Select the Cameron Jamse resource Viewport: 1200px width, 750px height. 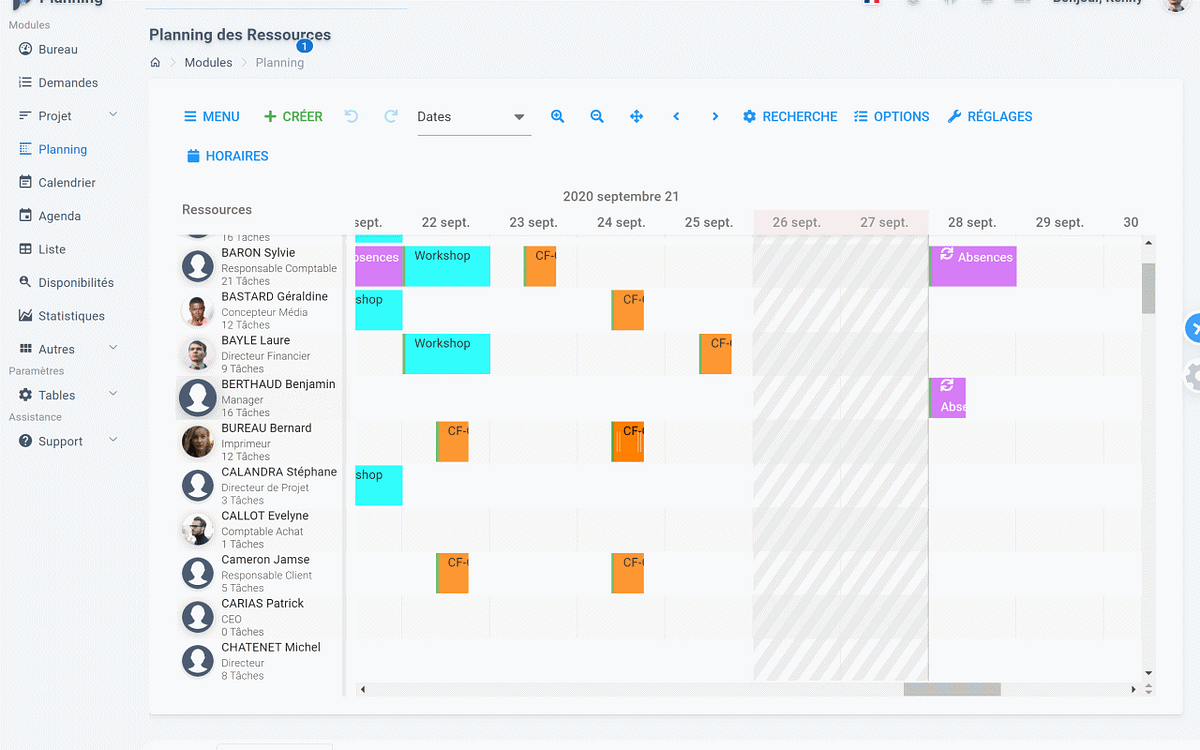[x=261, y=574]
